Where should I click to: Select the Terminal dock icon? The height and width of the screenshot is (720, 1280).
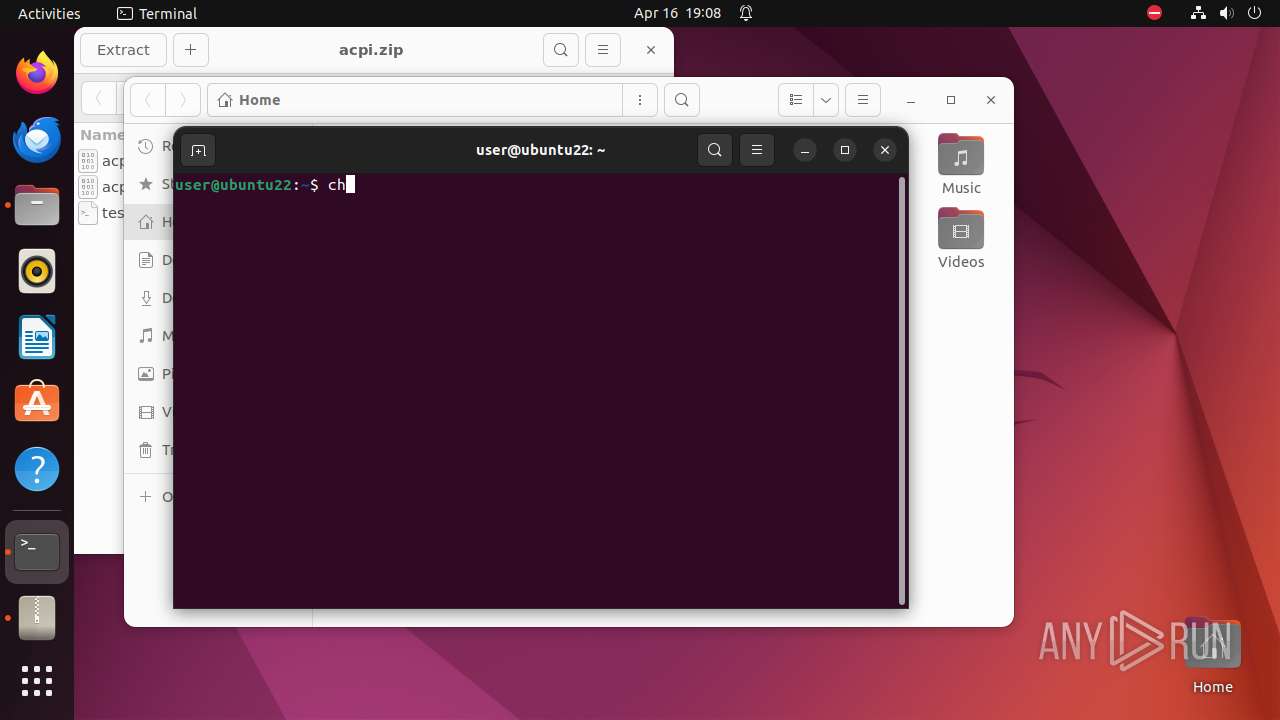(37, 551)
